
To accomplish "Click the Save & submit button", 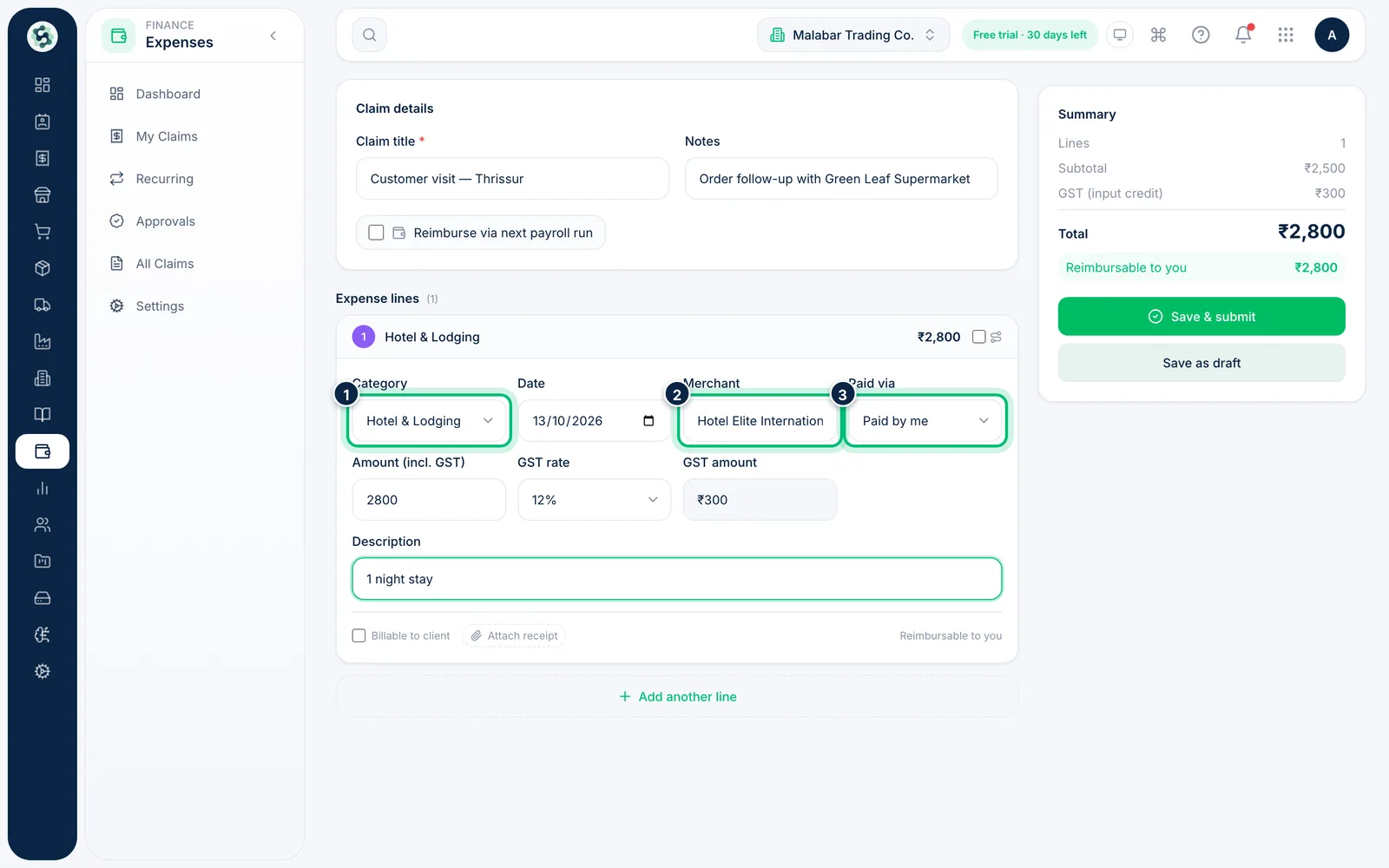I will [x=1201, y=317].
